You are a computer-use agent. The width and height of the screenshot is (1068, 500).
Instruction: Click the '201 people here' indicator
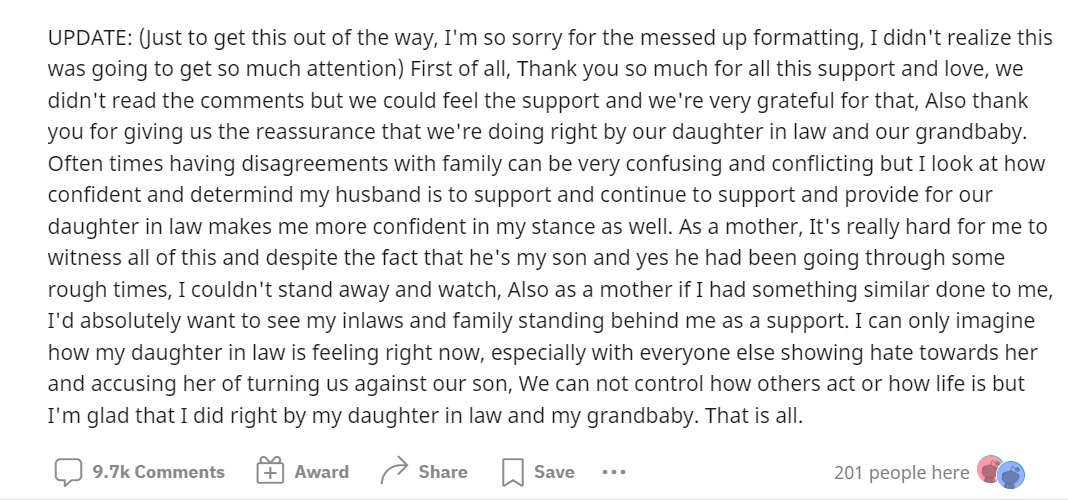[901, 473]
